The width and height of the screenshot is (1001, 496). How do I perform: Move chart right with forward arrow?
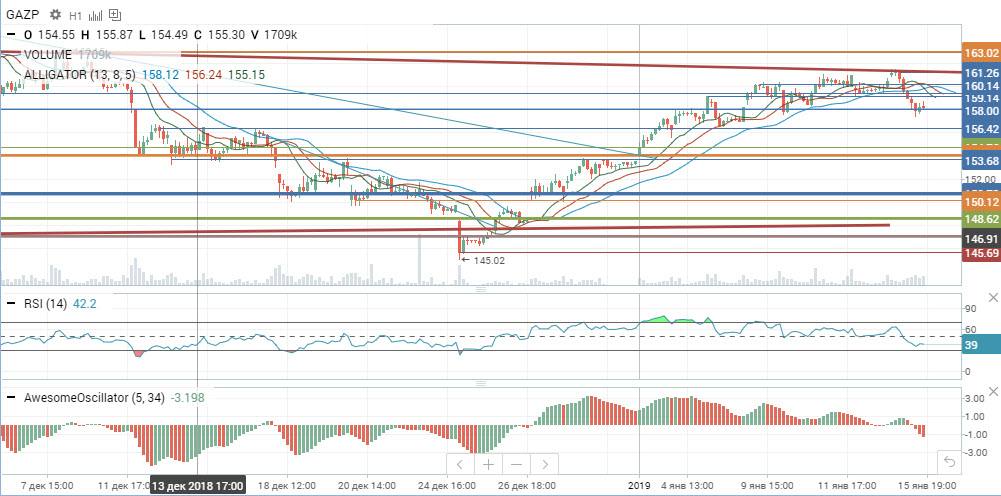pyautogui.click(x=545, y=464)
